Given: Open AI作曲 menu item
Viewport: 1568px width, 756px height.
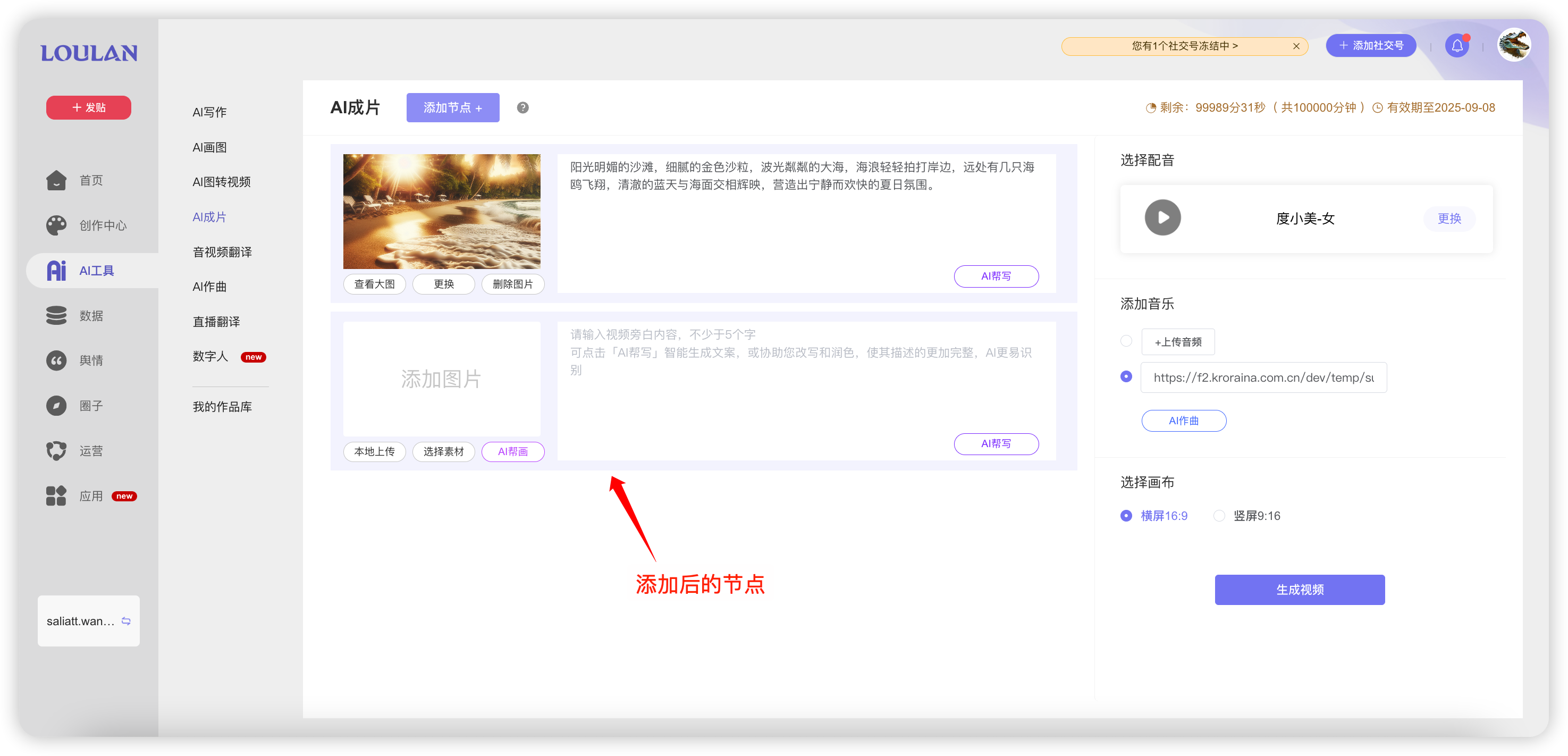Looking at the screenshot, I should click(x=209, y=287).
